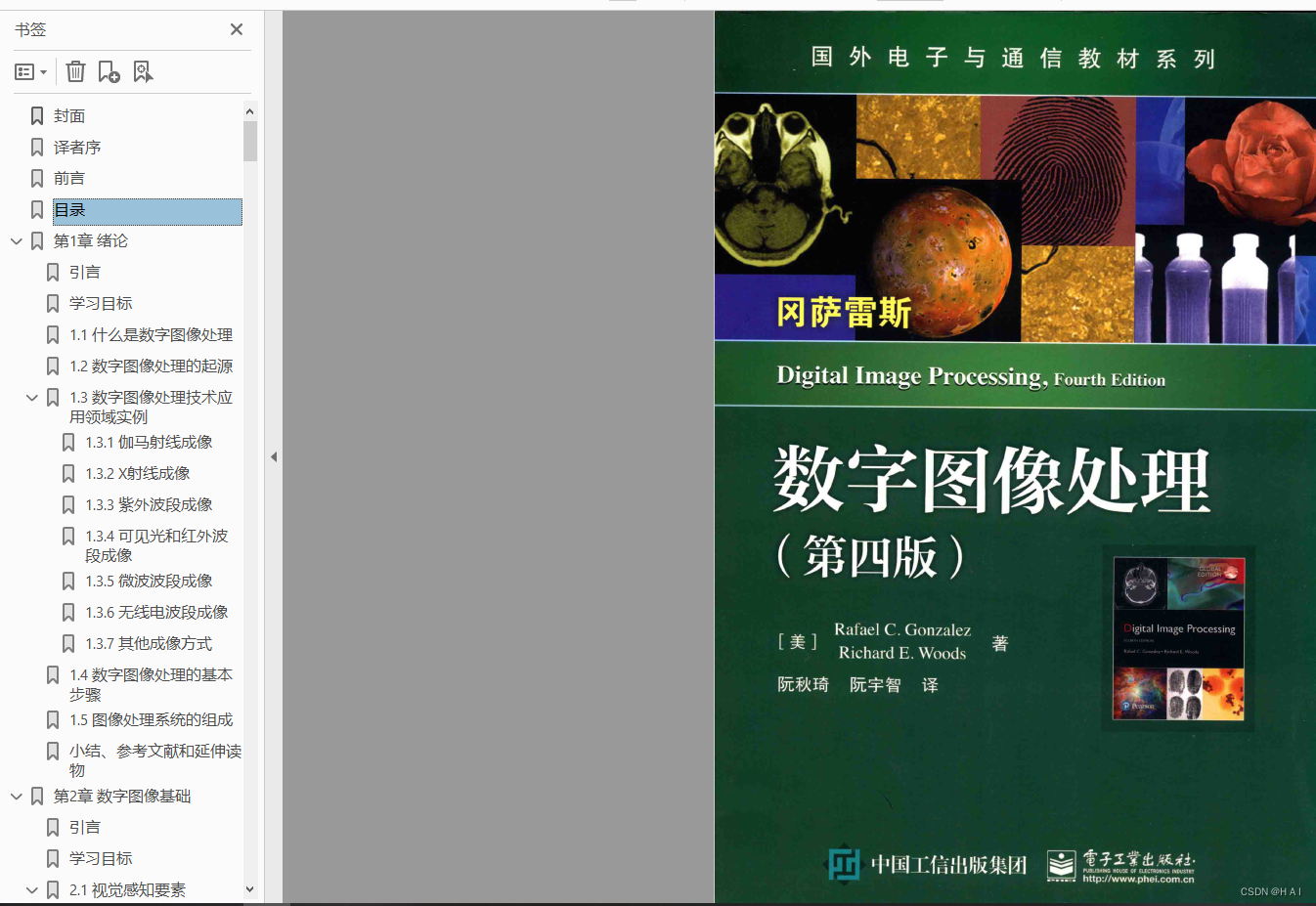Click bookmark icon next to 1.5 图像处理系统的组成
1316x906 pixels.
pyautogui.click(x=53, y=720)
